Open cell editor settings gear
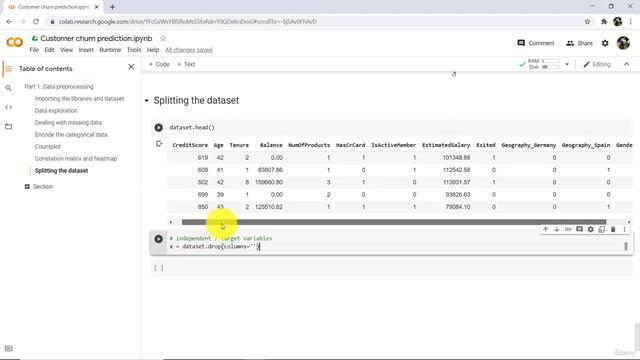The height and width of the screenshot is (360, 640). click(x=590, y=229)
